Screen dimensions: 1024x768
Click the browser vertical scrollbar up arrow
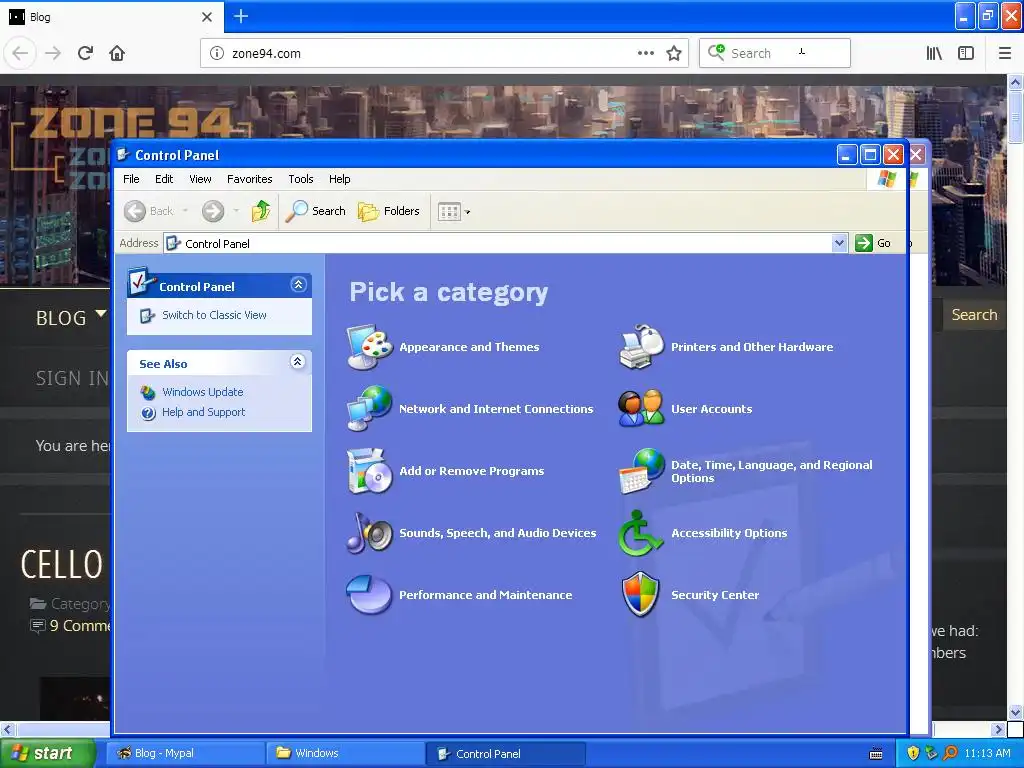1015,82
